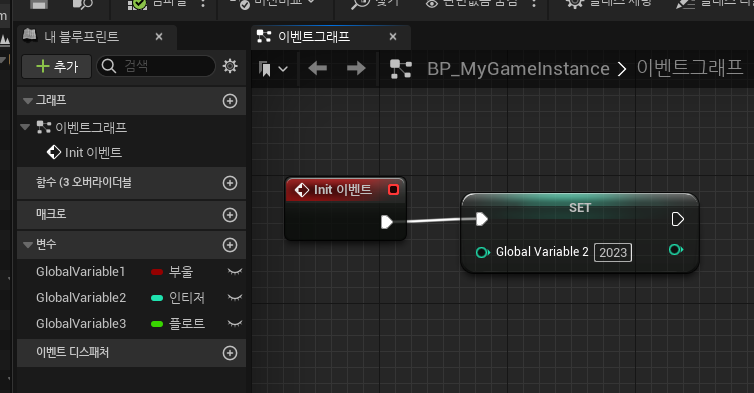Viewport: 754px width, 393px height.
Task: Click 이벤트그래프 breadcrumb text
Action: (690, 68)
